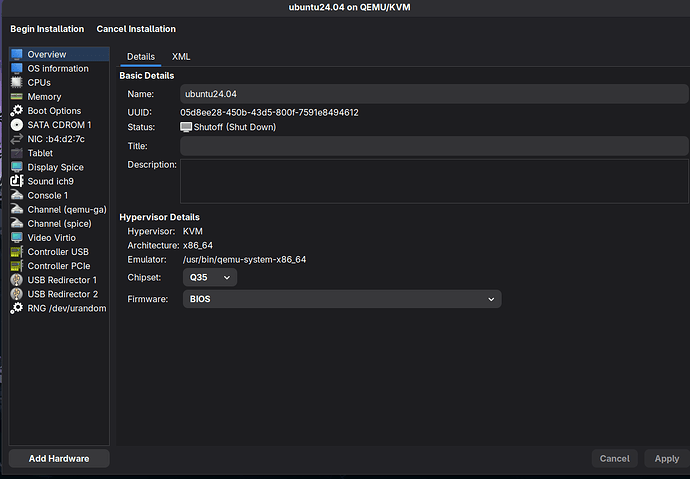
Task: Click the Boot Options gear icon
Action: [x=17, y=110]
